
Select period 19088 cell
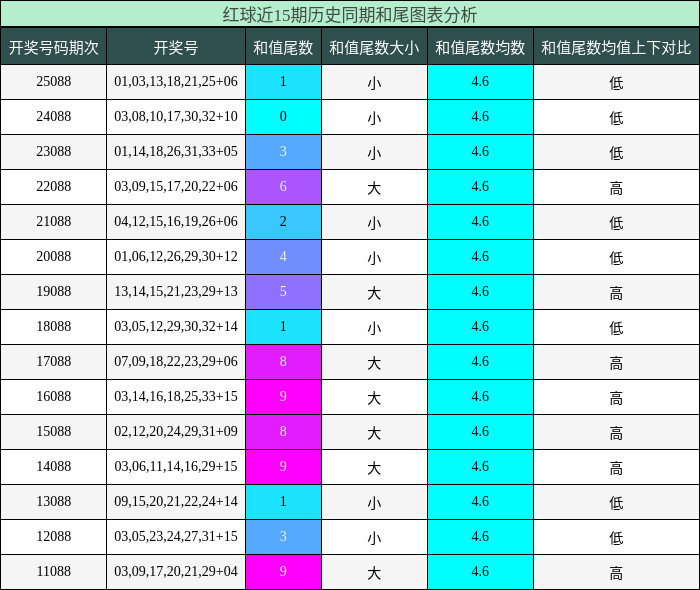(x=54, y=292)
